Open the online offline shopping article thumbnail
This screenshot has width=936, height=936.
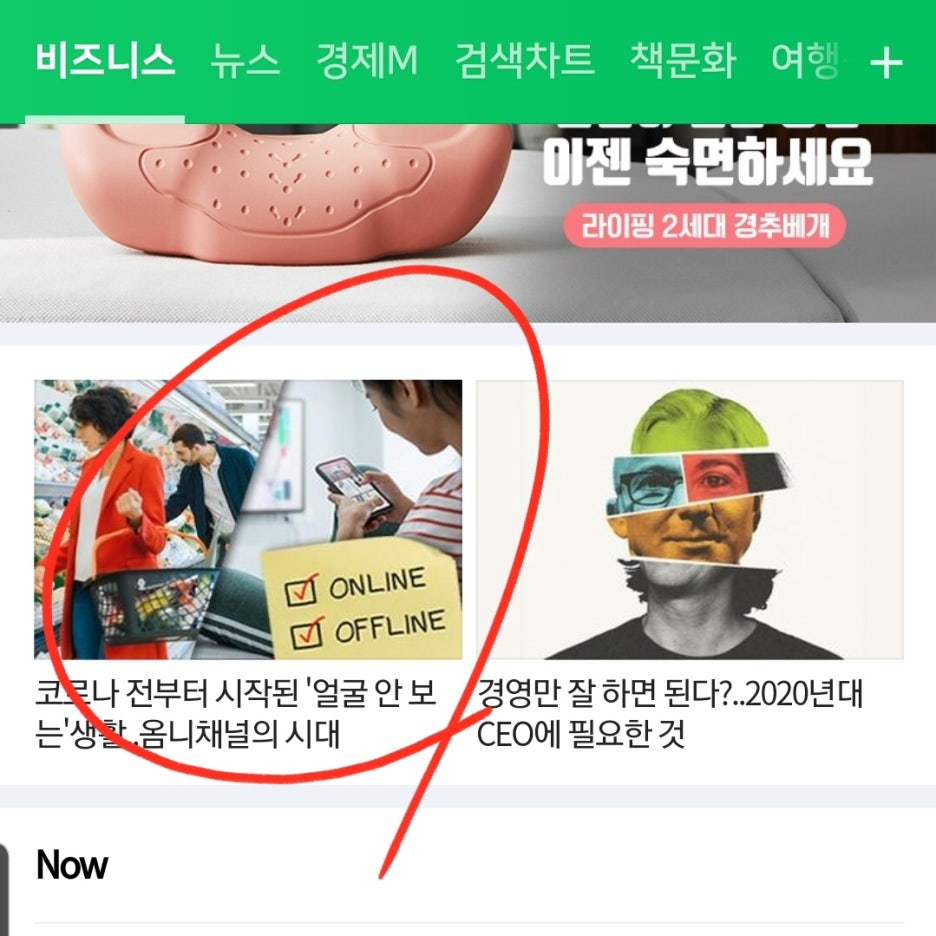pyautogui.click(x=248, y=519)
